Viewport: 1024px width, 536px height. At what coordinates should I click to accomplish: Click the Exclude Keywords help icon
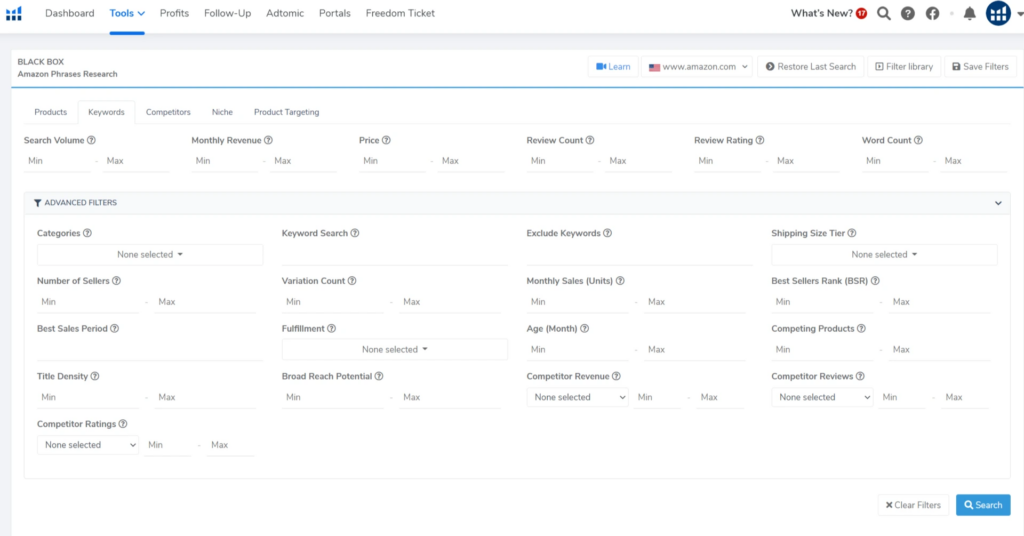click(x=607, y=233)
